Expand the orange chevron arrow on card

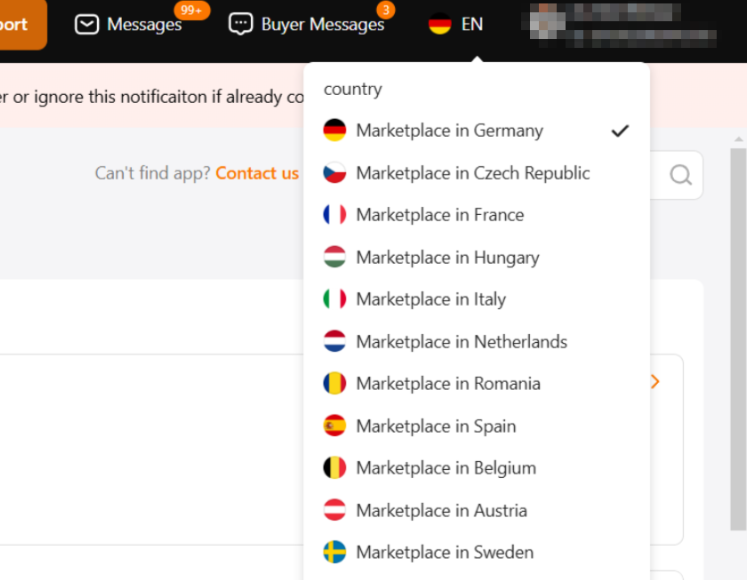click(655, 381)
